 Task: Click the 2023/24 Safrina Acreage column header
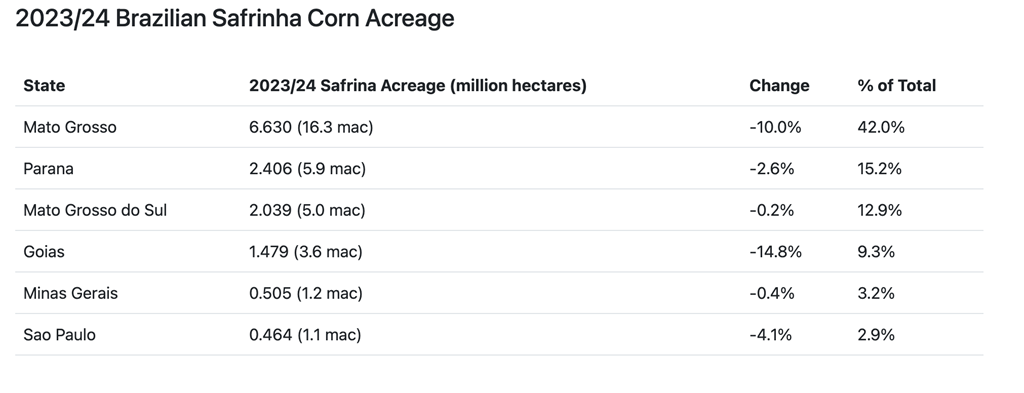418,86
